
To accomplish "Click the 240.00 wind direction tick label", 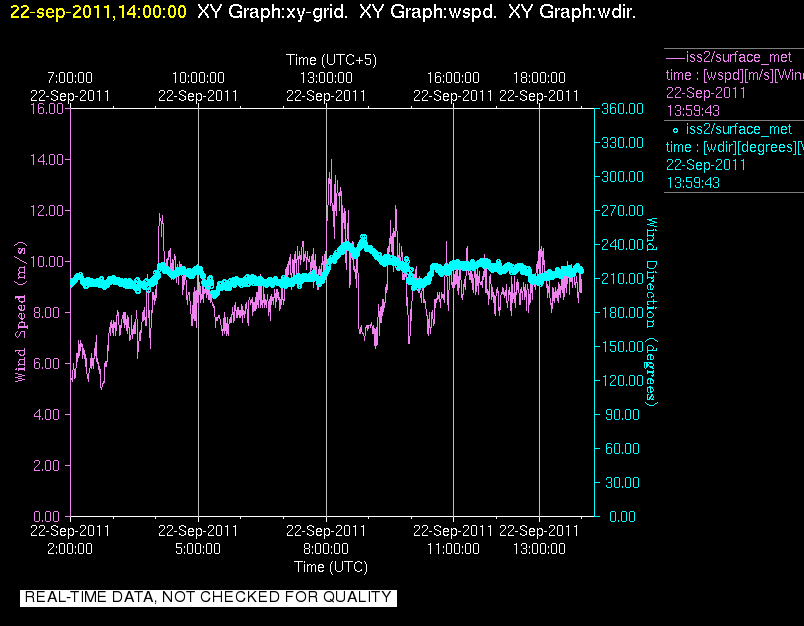I will pos(622,245).
